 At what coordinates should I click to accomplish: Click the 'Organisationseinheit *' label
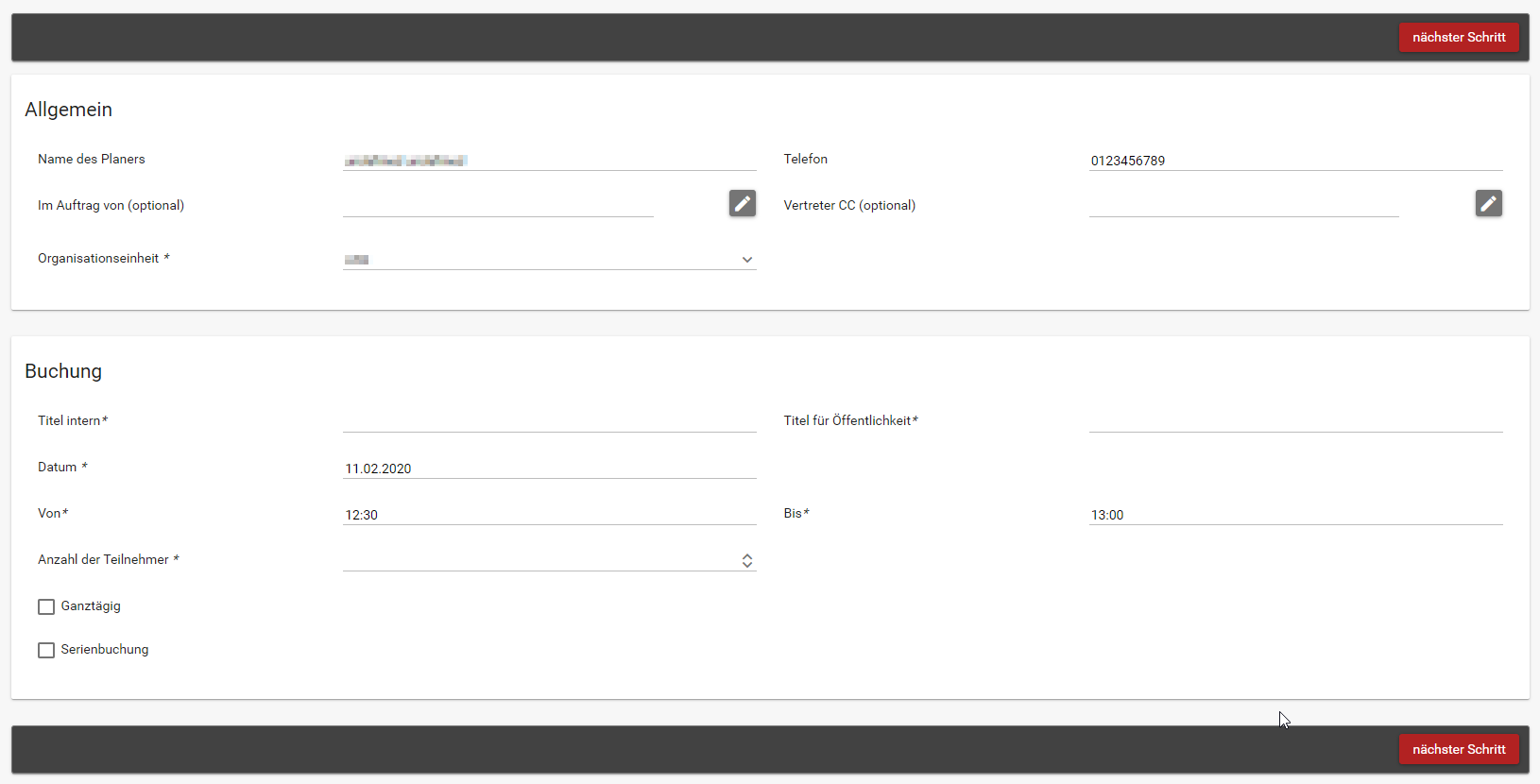(104, 258)
